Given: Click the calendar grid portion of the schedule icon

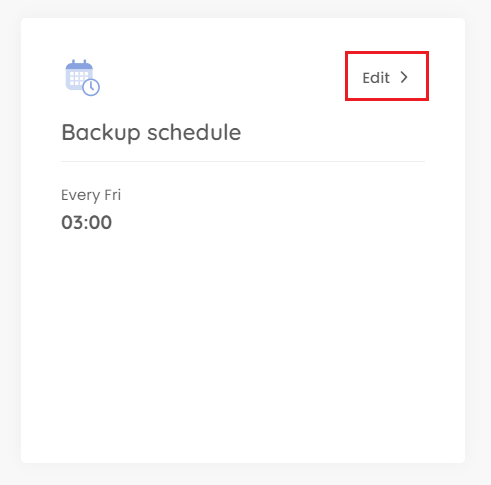Looking at the screenshot, I should pyautogui.click(x=79, y=78).
